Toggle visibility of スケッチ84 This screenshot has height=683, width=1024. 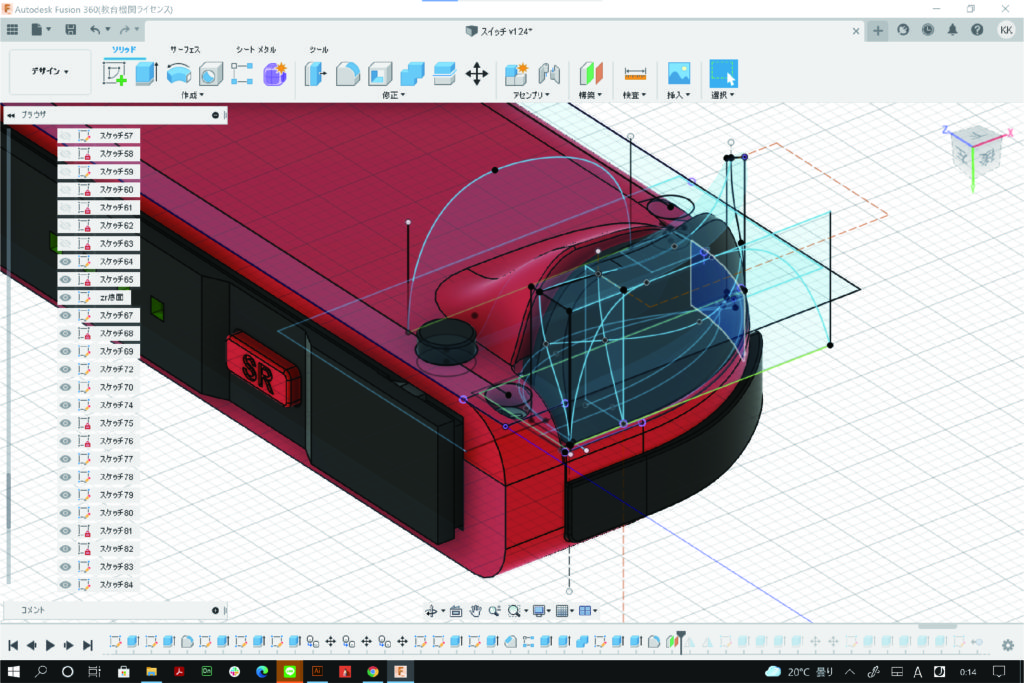tap(66, 585)
